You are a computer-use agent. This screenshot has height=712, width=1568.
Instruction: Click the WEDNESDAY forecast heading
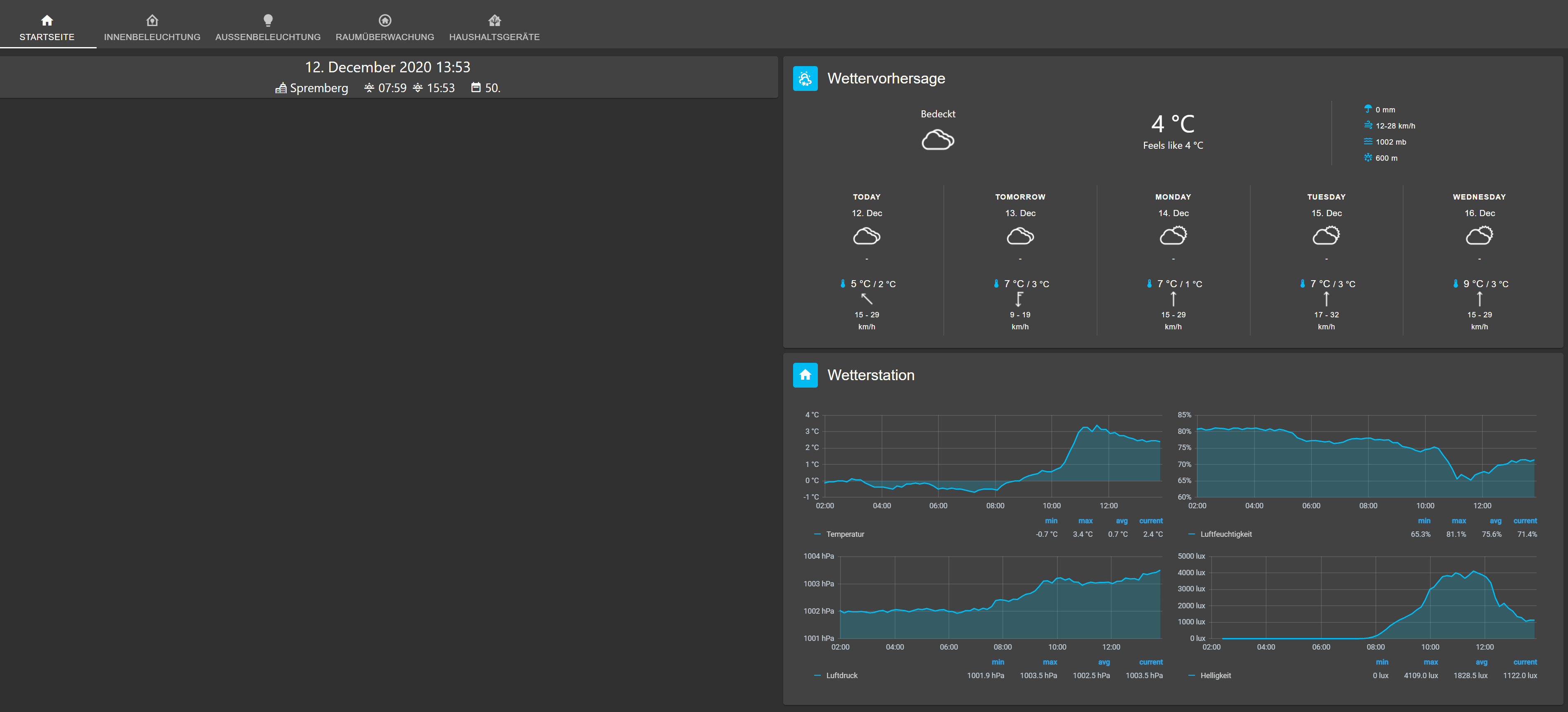1479,198
